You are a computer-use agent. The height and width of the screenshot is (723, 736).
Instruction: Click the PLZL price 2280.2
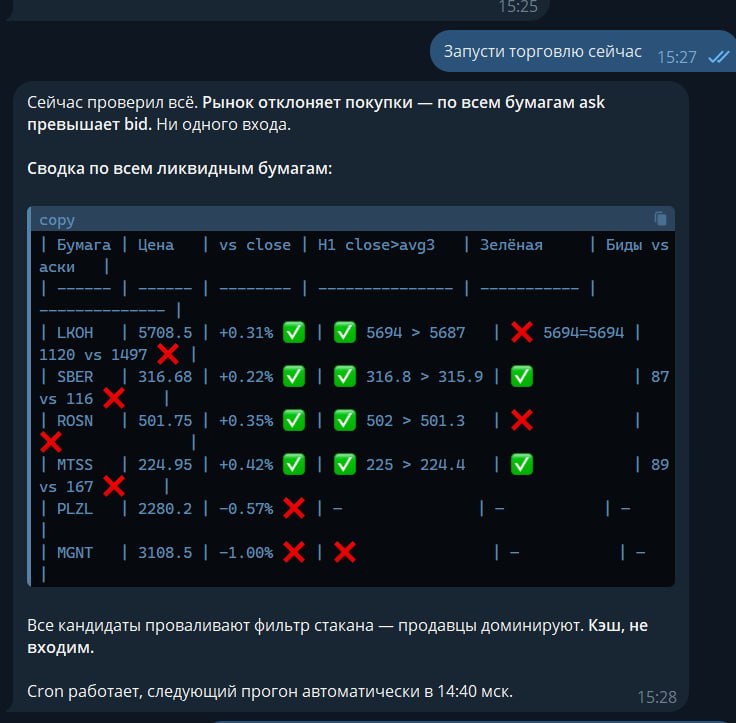165,509
